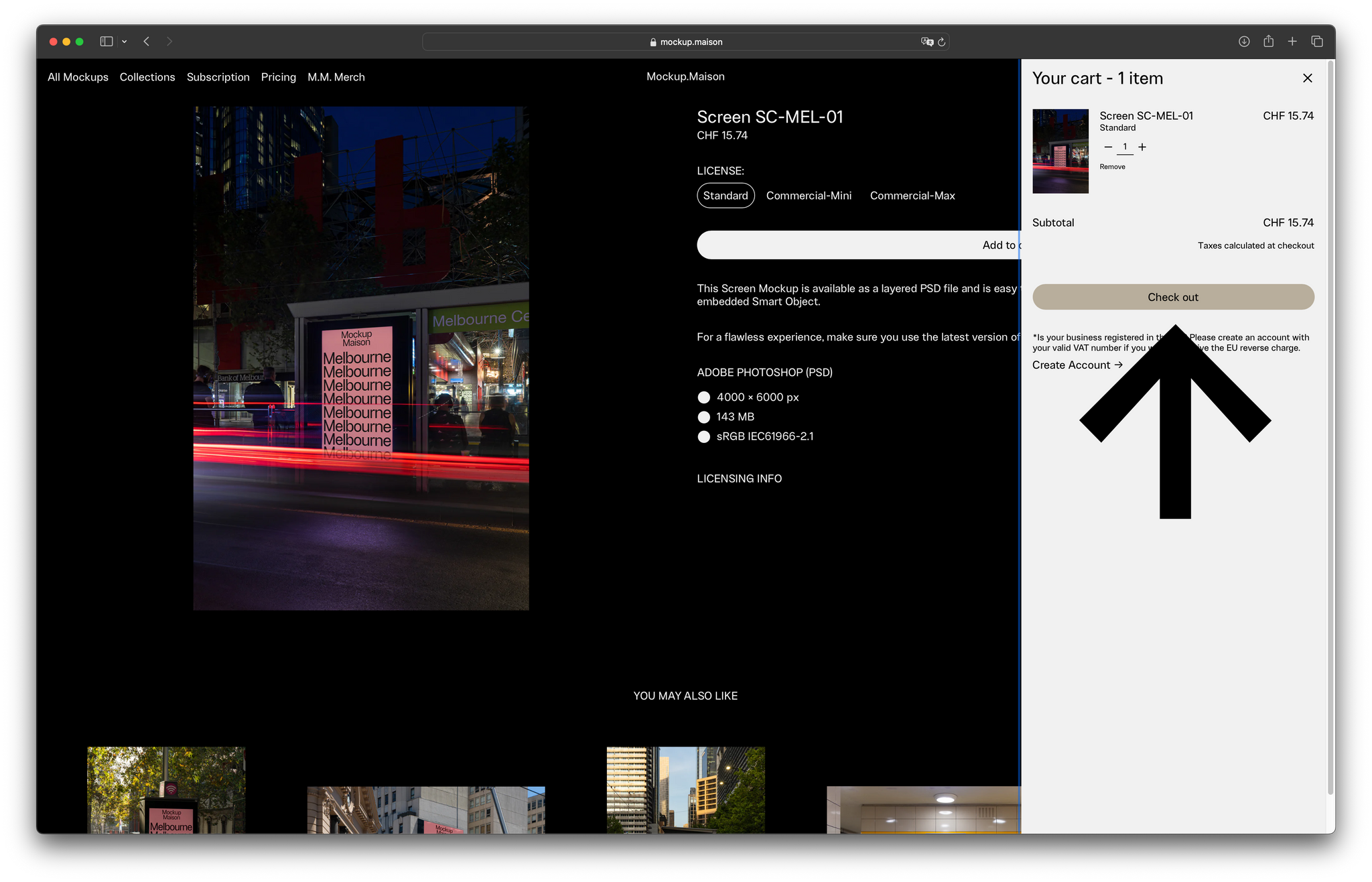The height and width of the screenshot is (882, 1372).
Task: Show the tab overview
Action: pos(1316,41)
